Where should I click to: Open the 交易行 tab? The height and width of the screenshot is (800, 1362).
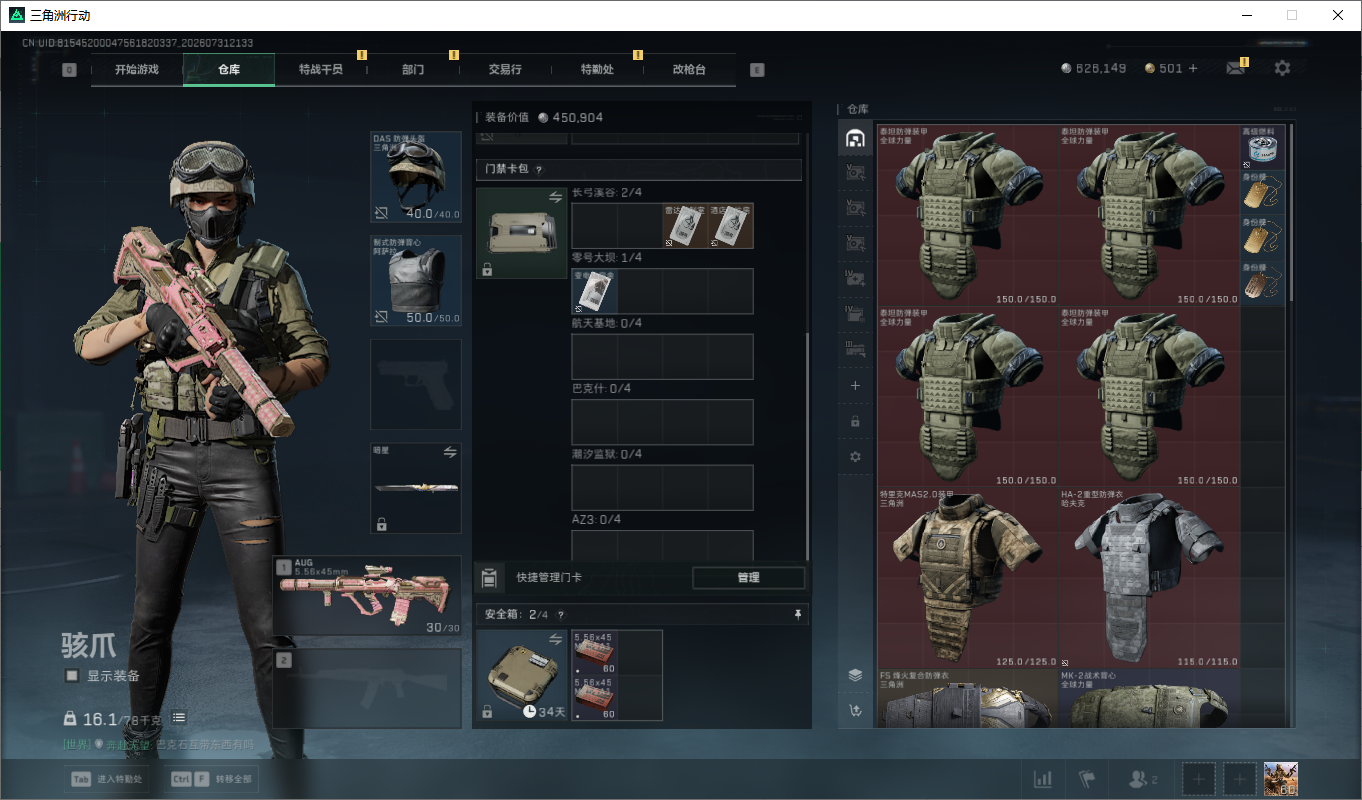(505, 70)
